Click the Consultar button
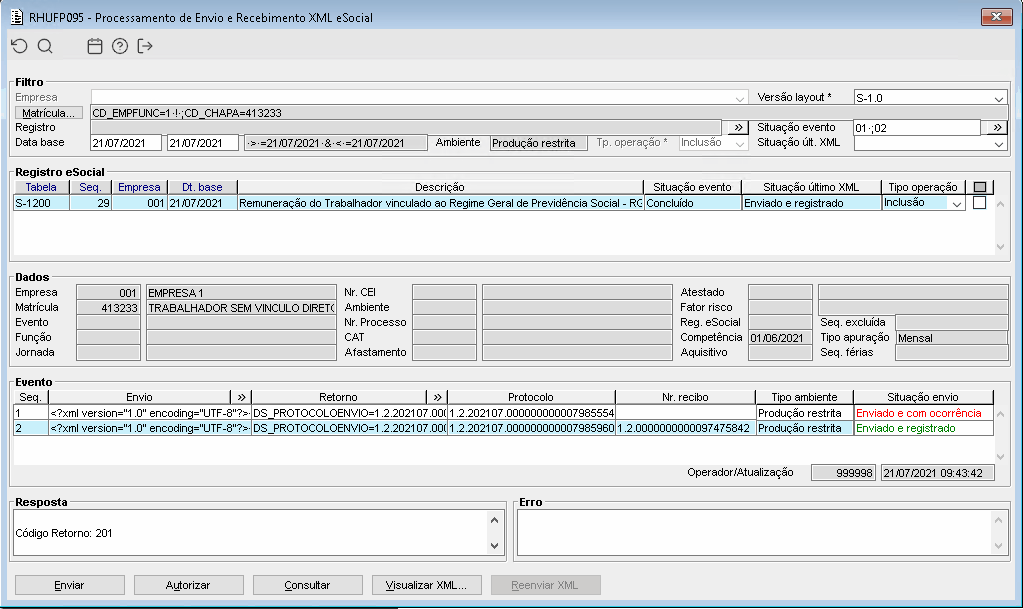The height and width of the screenshot is (609, 1023). click(307, 585)
